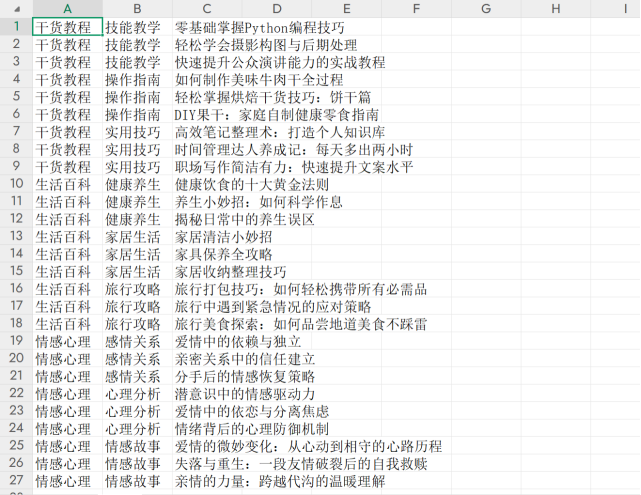Select row 27 header

click(x=16, y=480)
